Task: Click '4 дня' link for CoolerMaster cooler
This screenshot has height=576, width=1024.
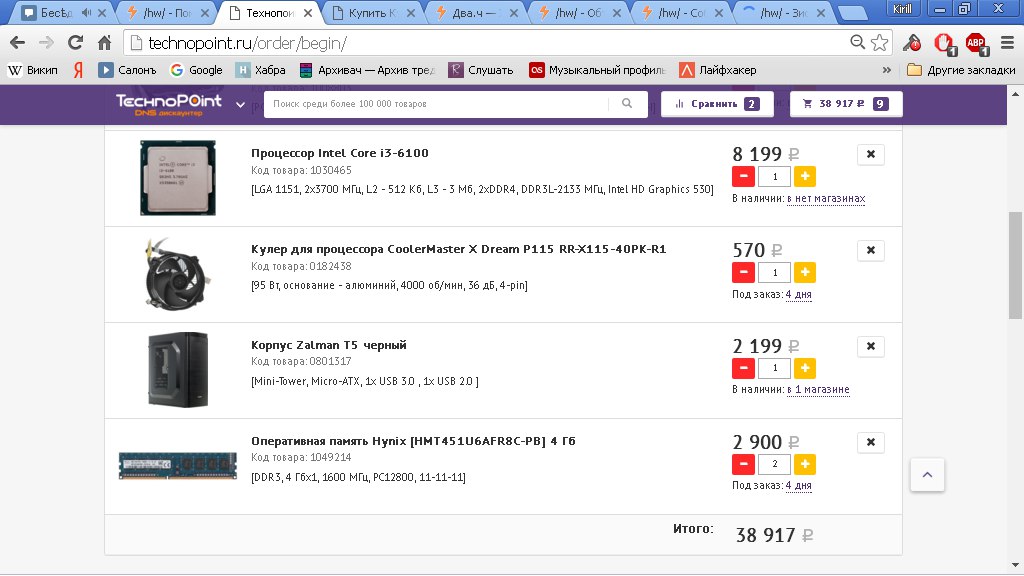Action: click(799, 295)
